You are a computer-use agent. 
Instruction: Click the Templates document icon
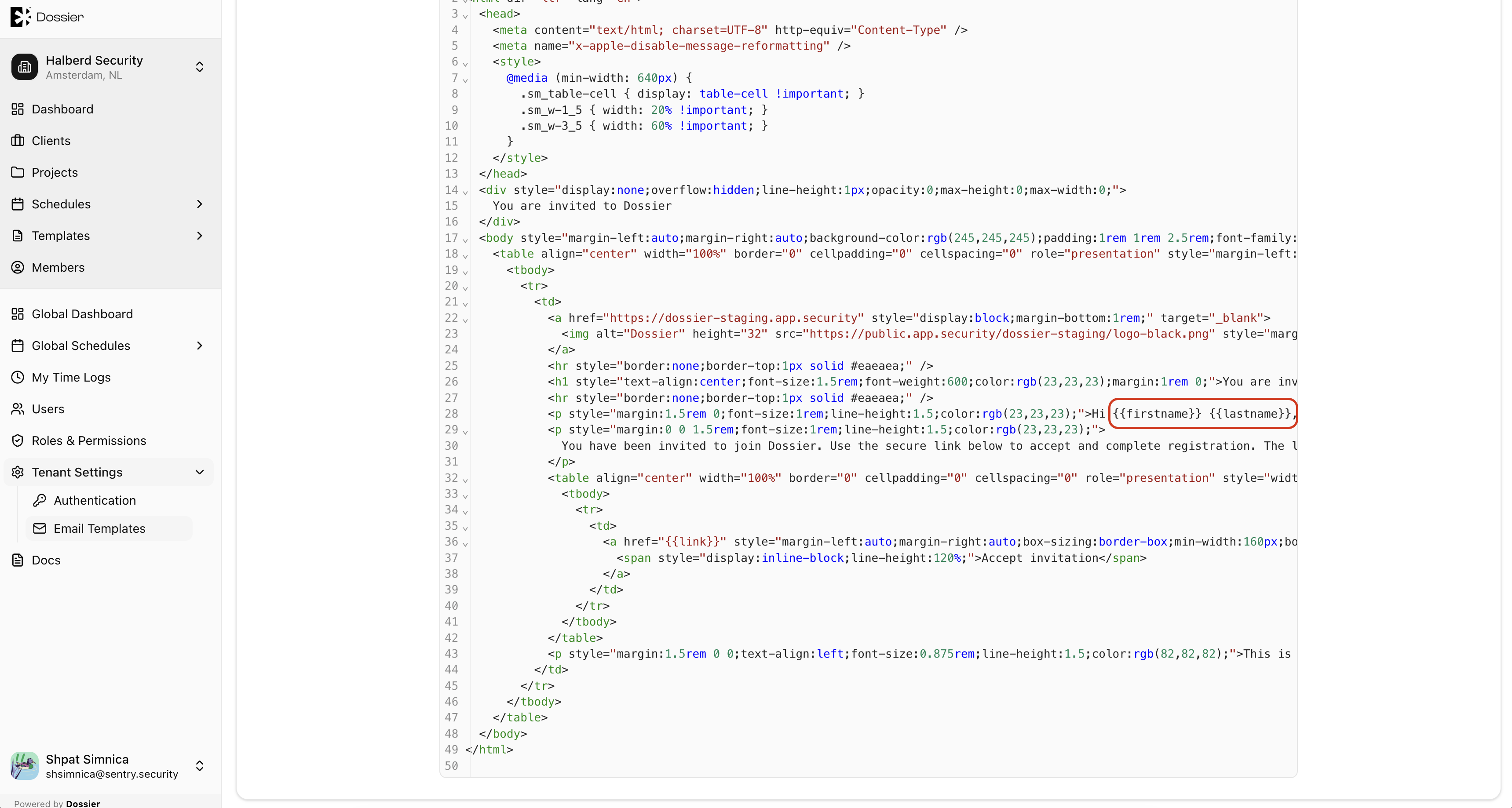pyautogui.click(x=18, y=236)
